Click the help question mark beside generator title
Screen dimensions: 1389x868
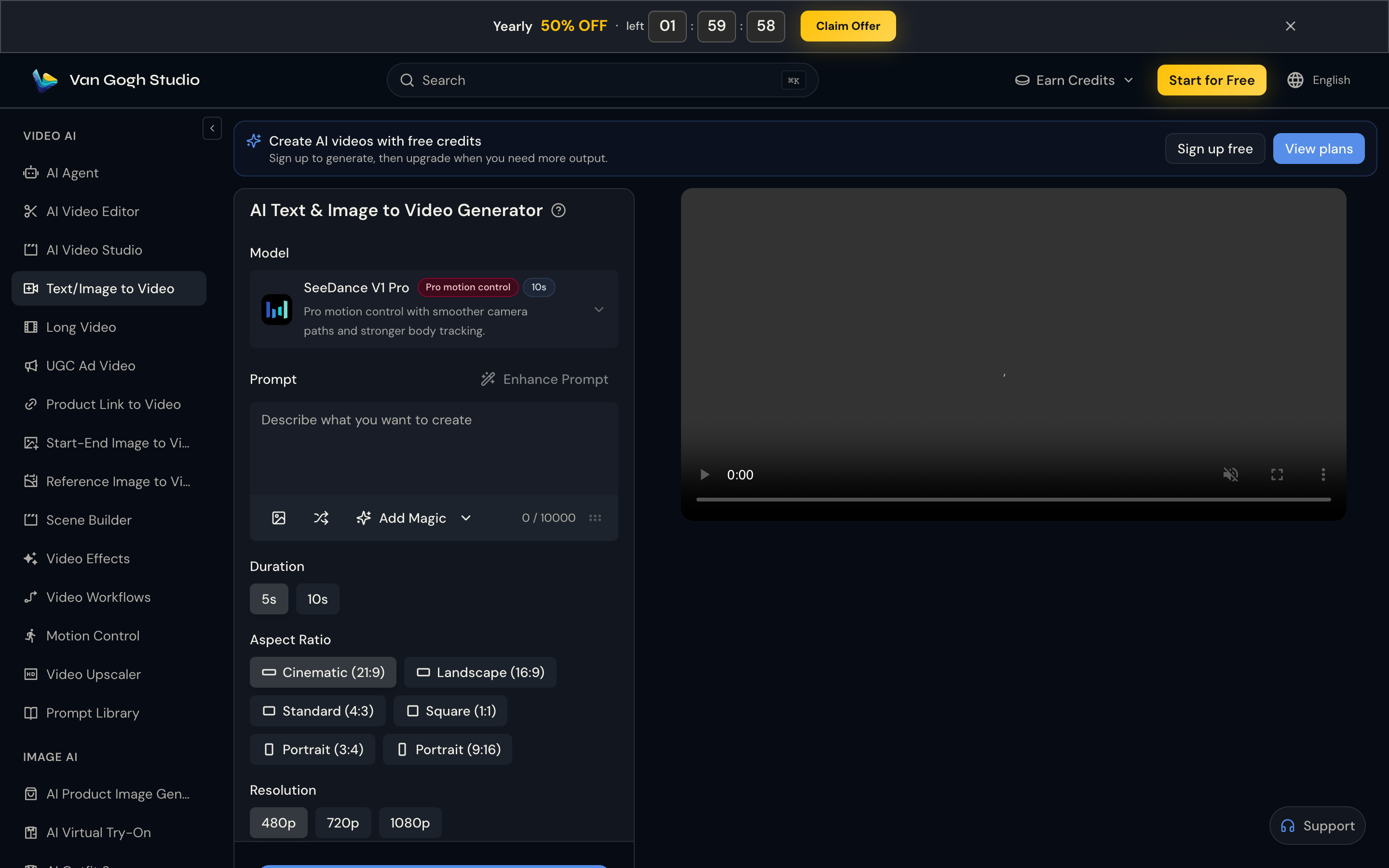(x=558, y=211)
